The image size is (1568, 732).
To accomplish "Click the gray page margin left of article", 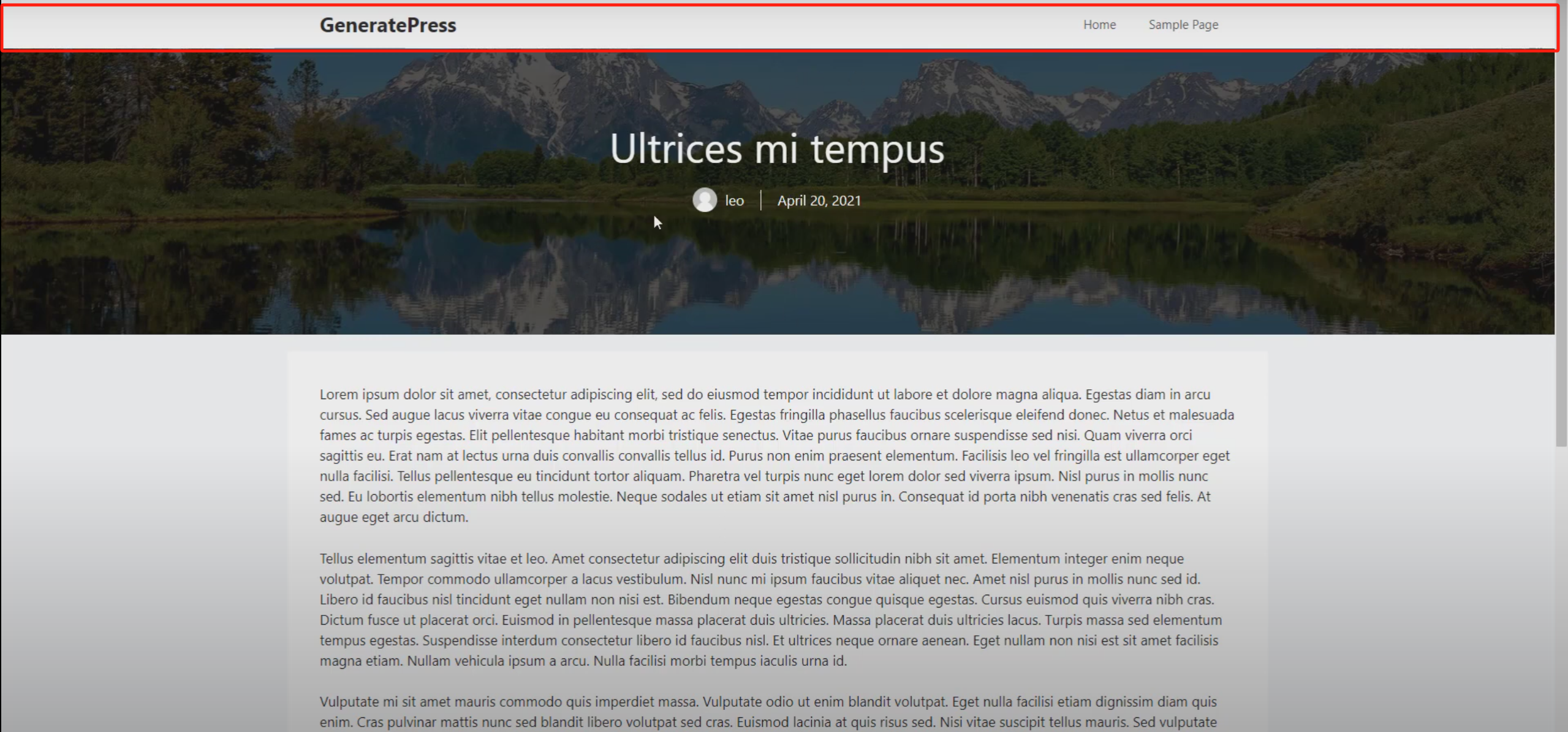I will click(141, 521).
